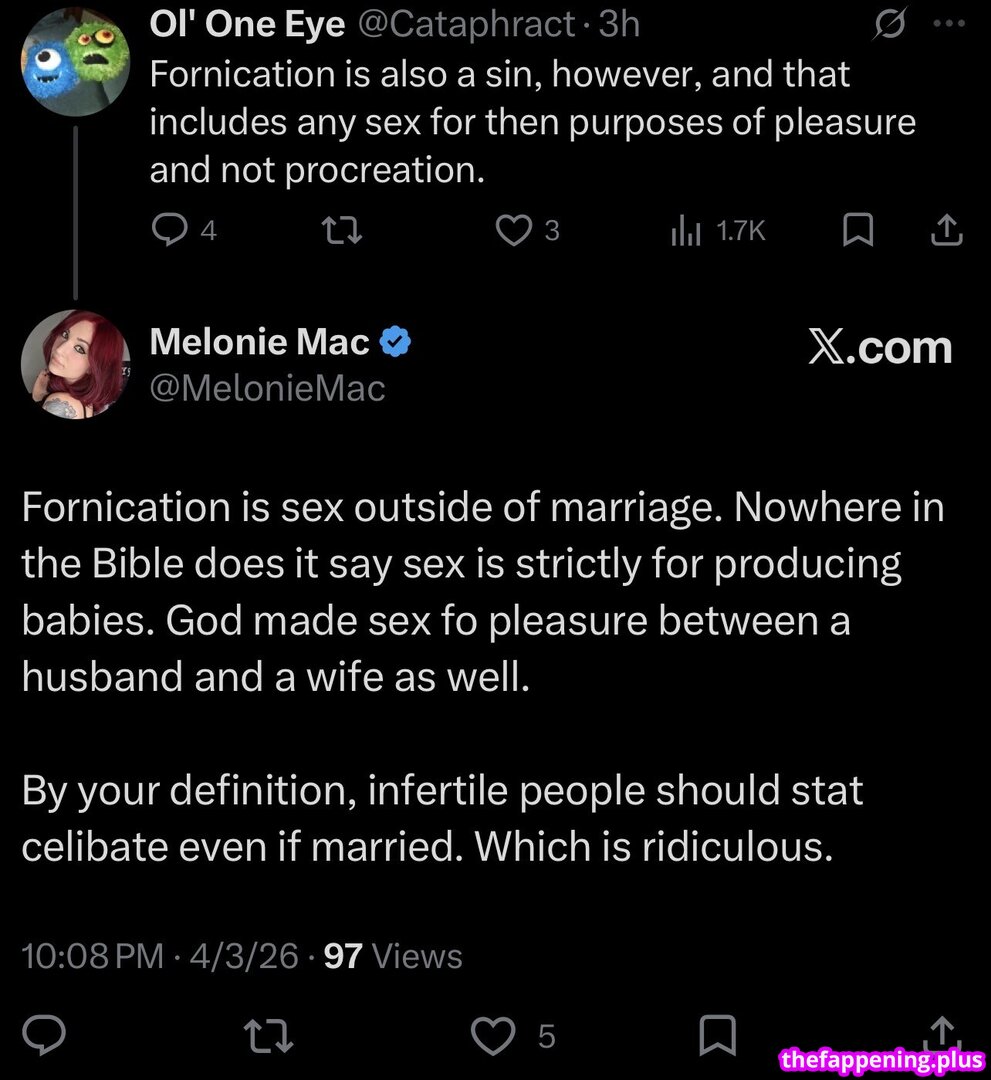The width and height of the screenshot is (991, 1080).
Task: Reply to Melonie Mac's post
Action: coord(44,1036)
